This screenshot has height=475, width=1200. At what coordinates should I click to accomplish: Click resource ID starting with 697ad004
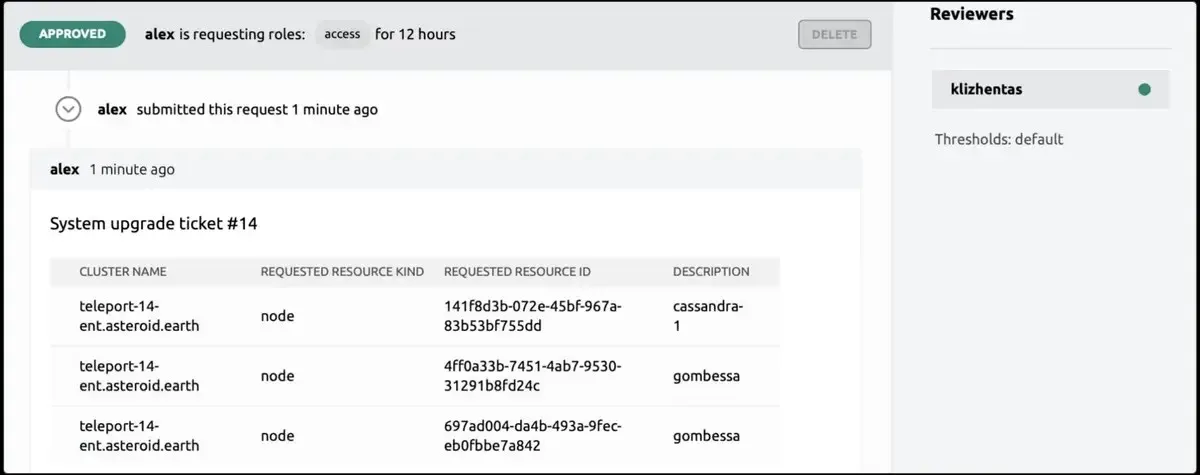[x=533, y=436]
